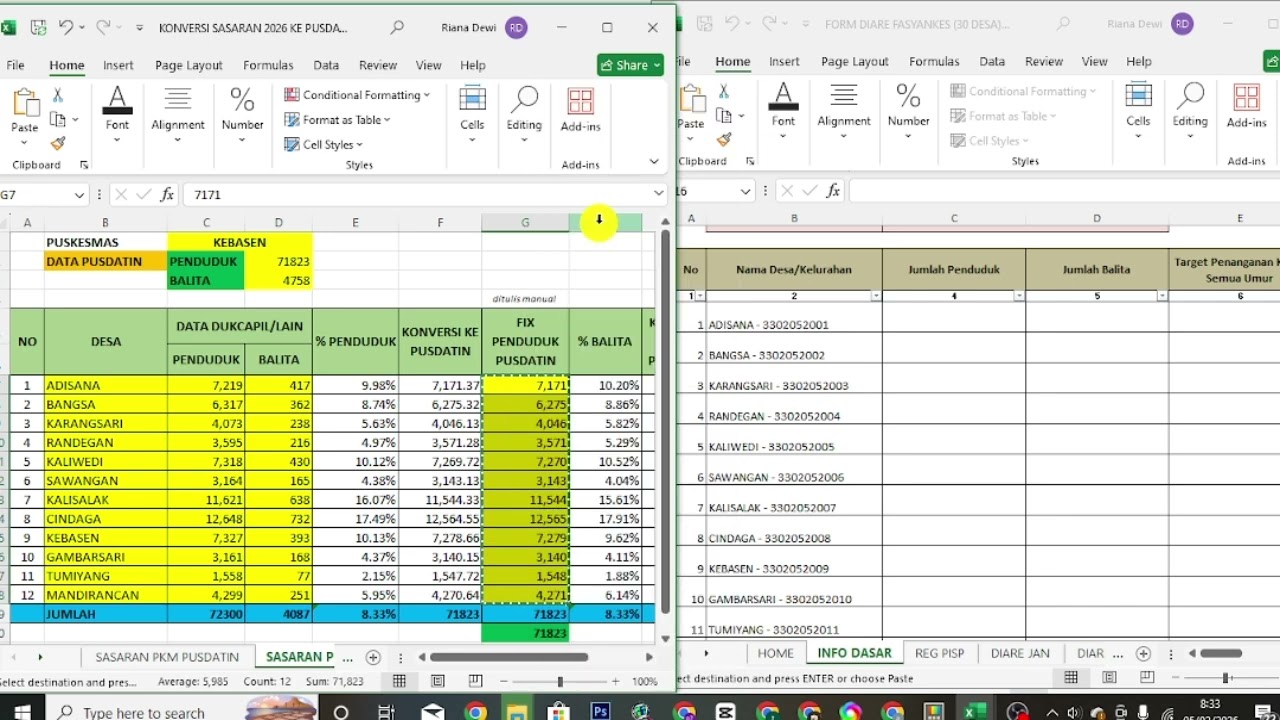Click Insert Function fx in right window
The height and width of the screenshot is (720, 1280).
(x=833, y=190)
